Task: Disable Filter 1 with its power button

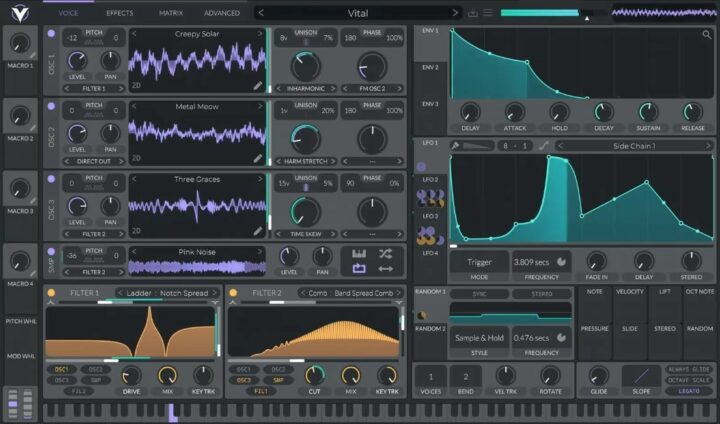Action: [x=52, y=293]
